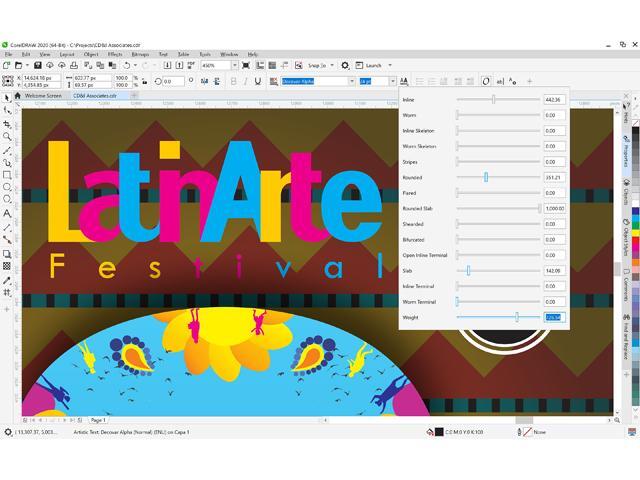This screenshot has height=480, width=640.
Task: Select the Rectangle tool in the toolbox
Action: coord(7,175)
